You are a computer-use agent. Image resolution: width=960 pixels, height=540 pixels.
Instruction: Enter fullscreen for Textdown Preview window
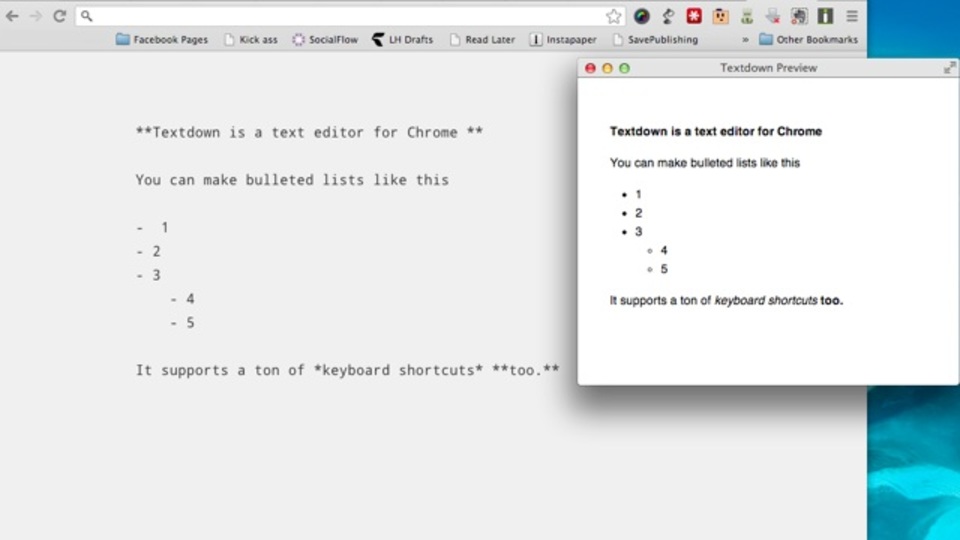click(949, 68)
